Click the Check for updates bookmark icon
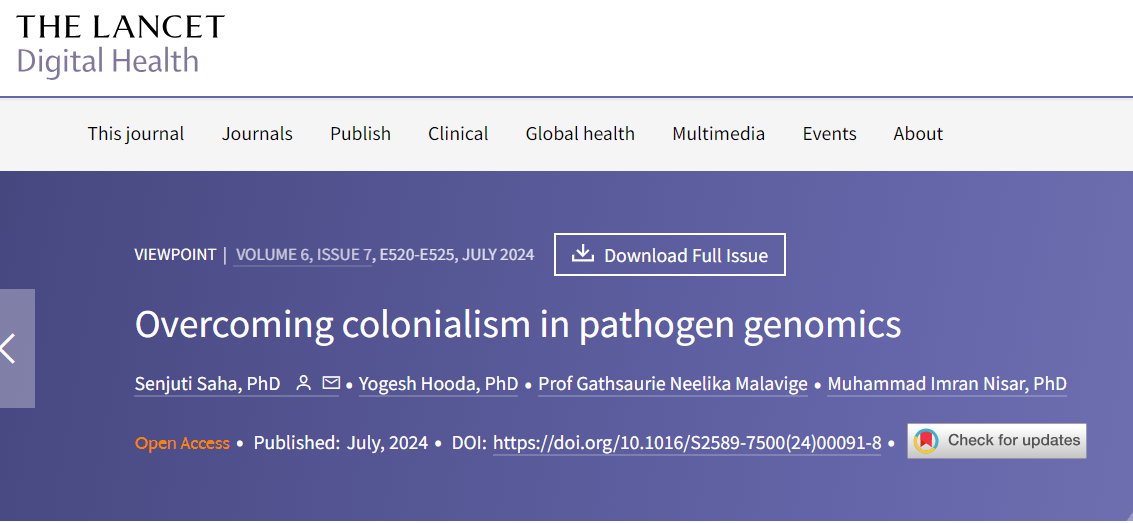Screen dimensions: 1133x523 tap(926, 441)
